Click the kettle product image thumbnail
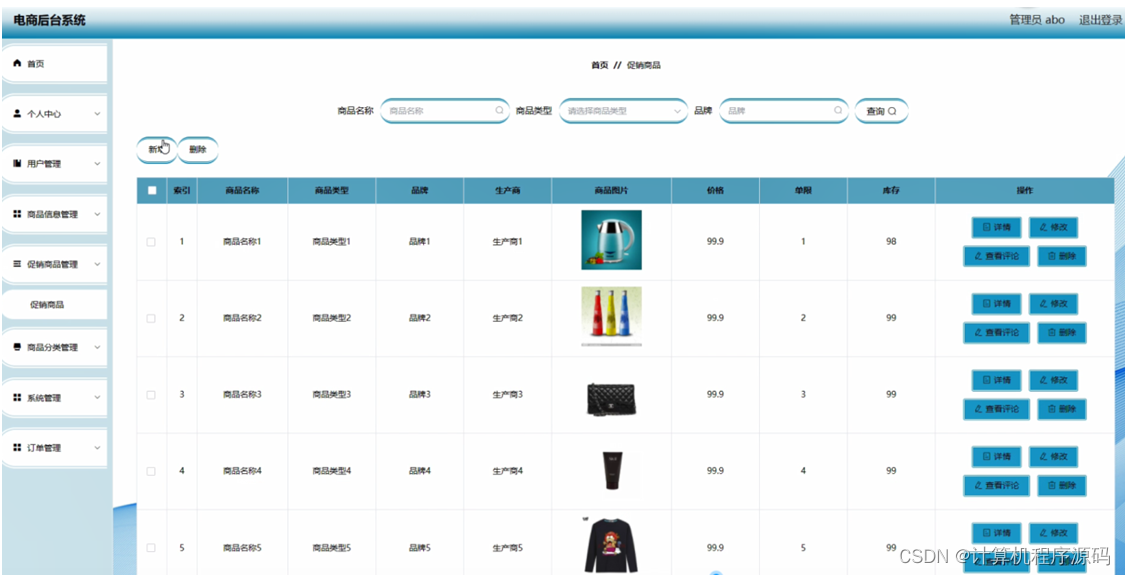This screenshot has width=1125, height=575. [611, 240]
